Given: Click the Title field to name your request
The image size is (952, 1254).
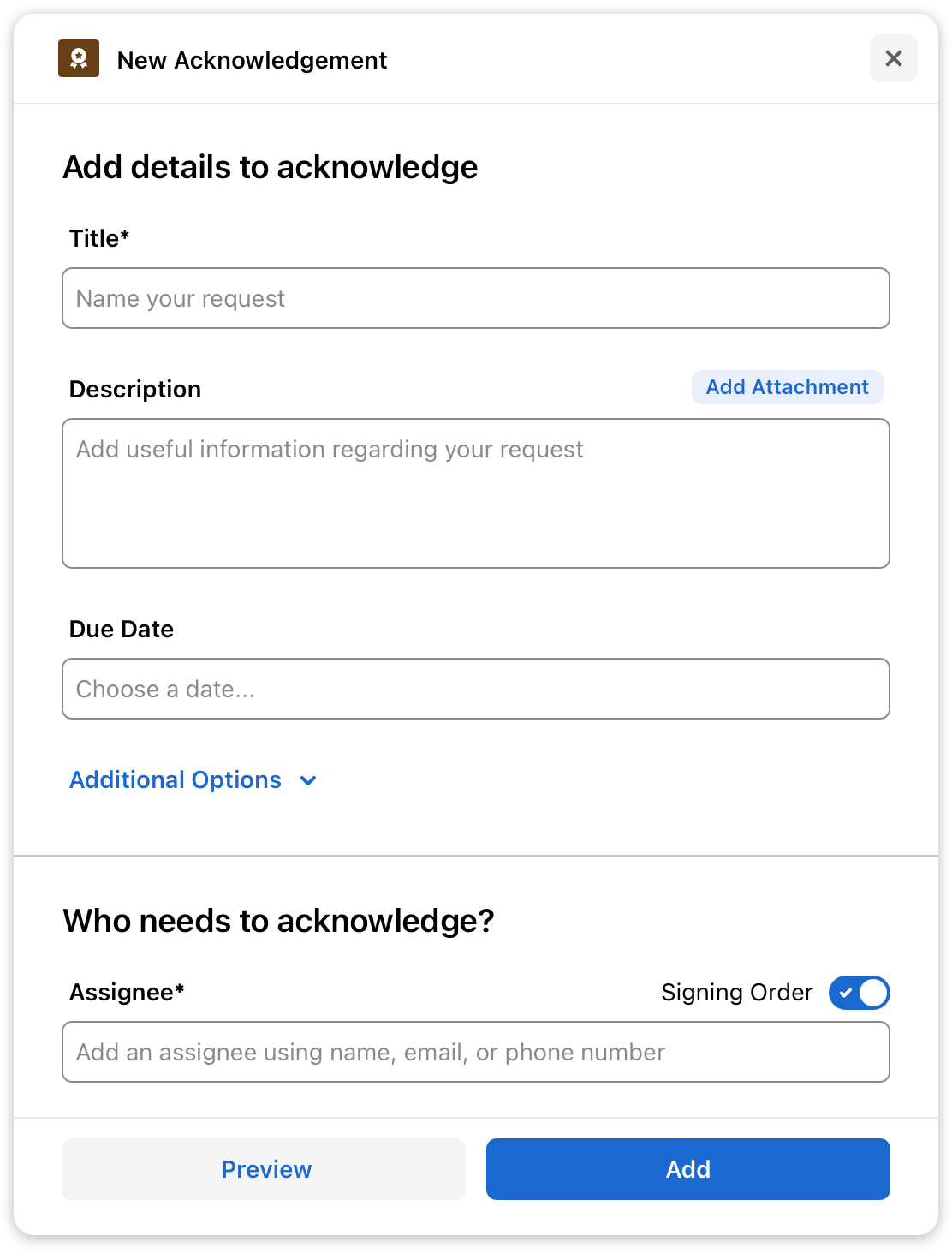Looking at the screenshot, I should (476, 298).
